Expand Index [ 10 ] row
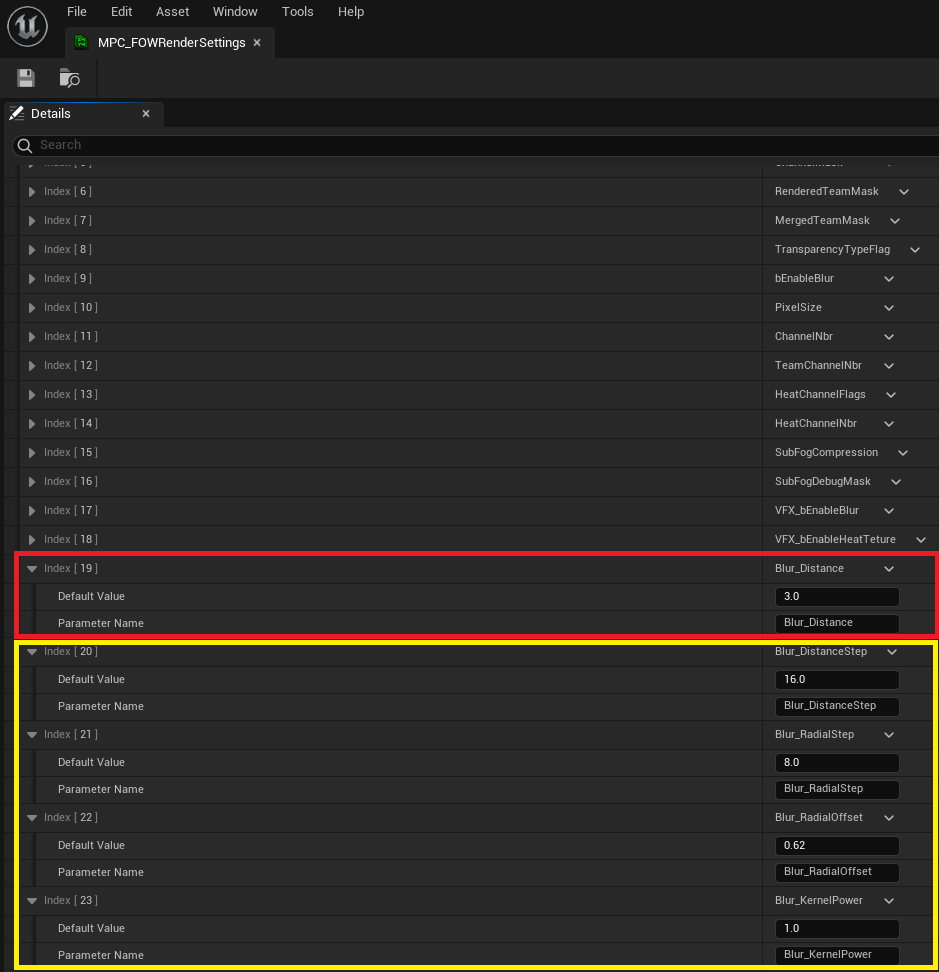939x972 pixels. coord(32,307)
